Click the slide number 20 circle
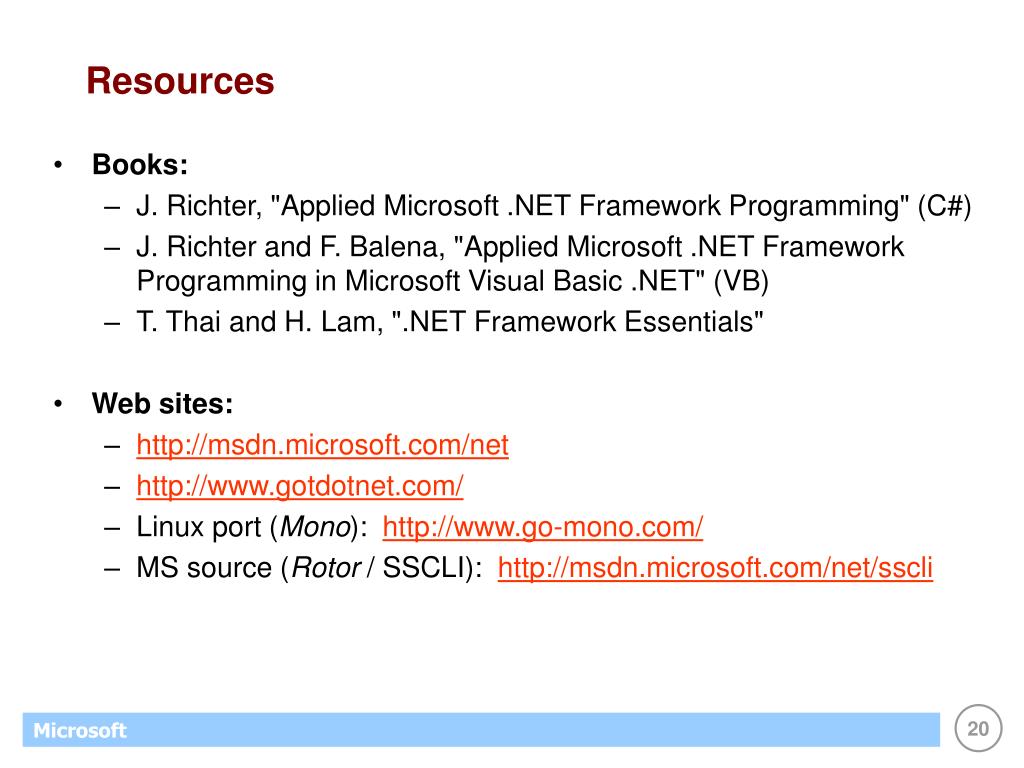The image size is (1024, 768). pyautogui.click(x=978, y=728)
